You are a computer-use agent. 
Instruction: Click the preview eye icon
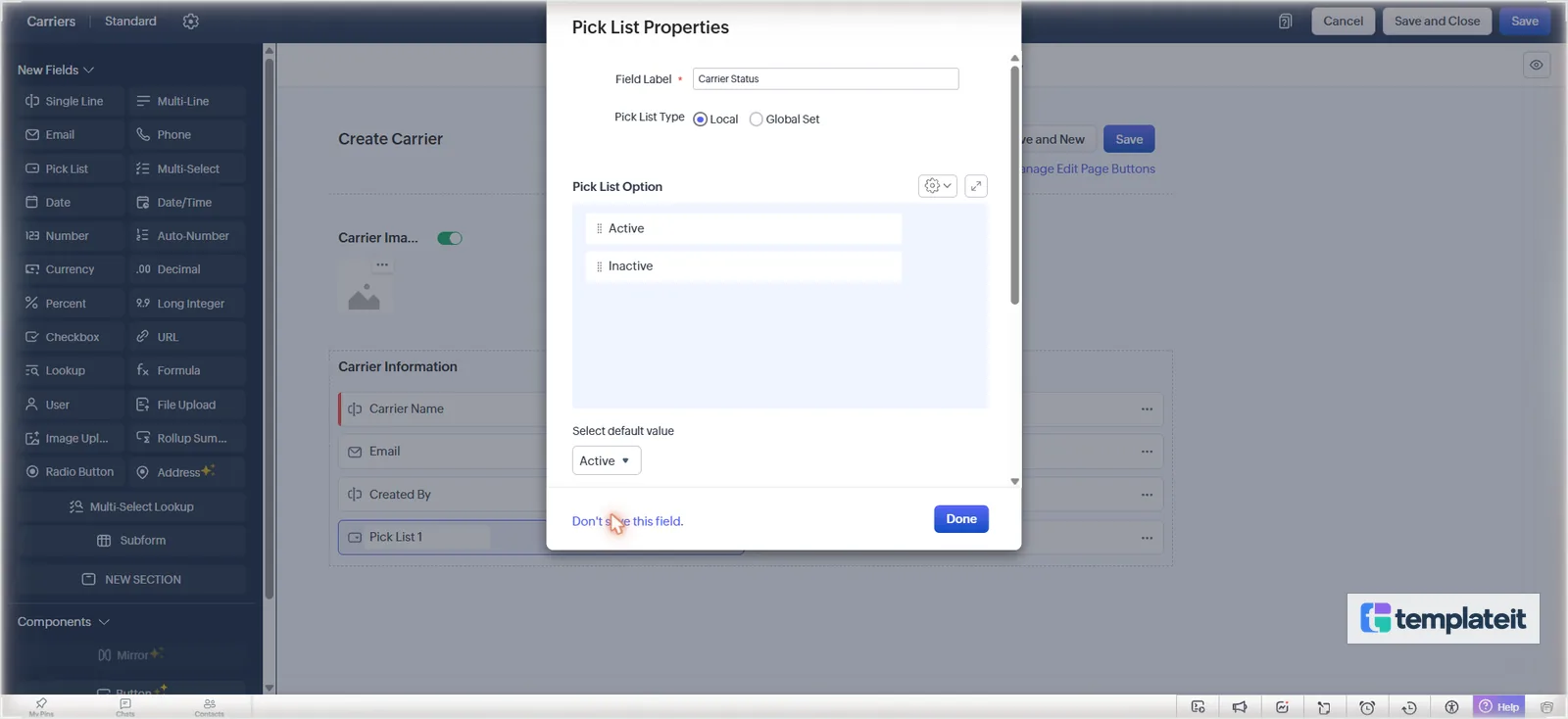(1537, 66)
